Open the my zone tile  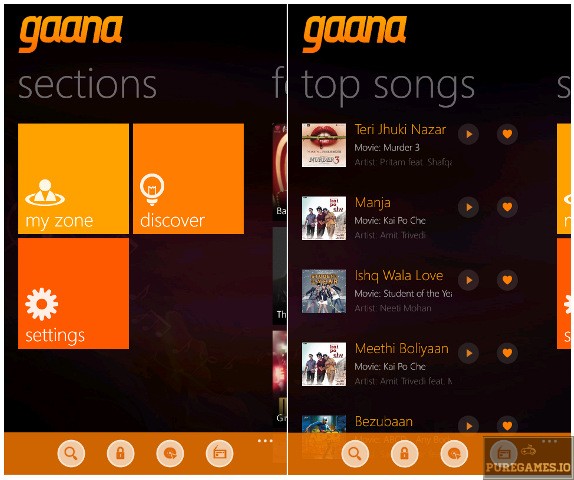(x=73, y=178)
